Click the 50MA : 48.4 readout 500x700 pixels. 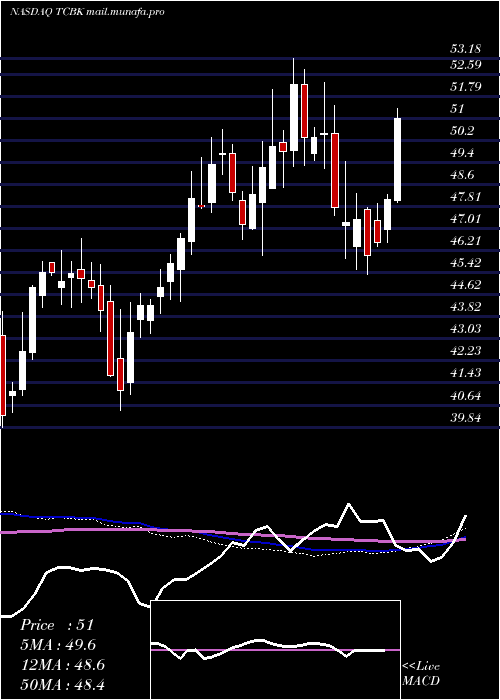pyautogui.click(x=62, y=684)
